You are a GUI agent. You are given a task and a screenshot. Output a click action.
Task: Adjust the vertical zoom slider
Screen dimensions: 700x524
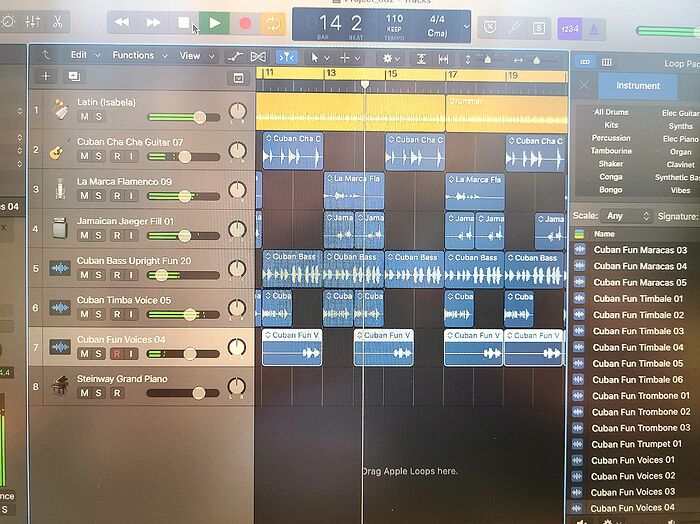(x=487, y=60)
